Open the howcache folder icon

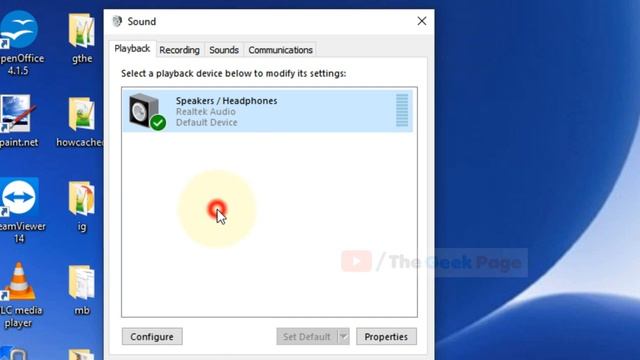81,122
